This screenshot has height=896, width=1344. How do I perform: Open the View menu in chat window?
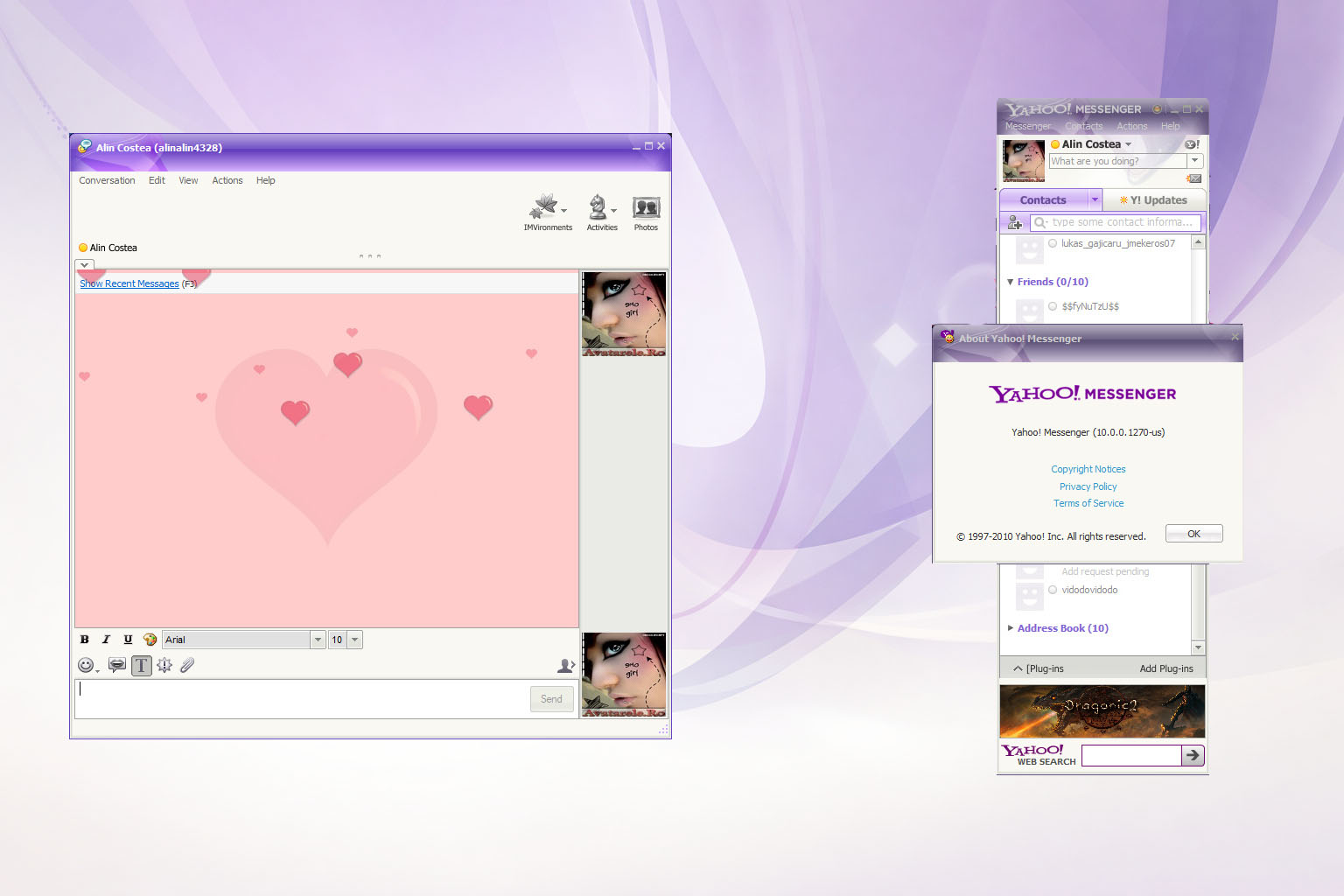[x=188, y=180]
